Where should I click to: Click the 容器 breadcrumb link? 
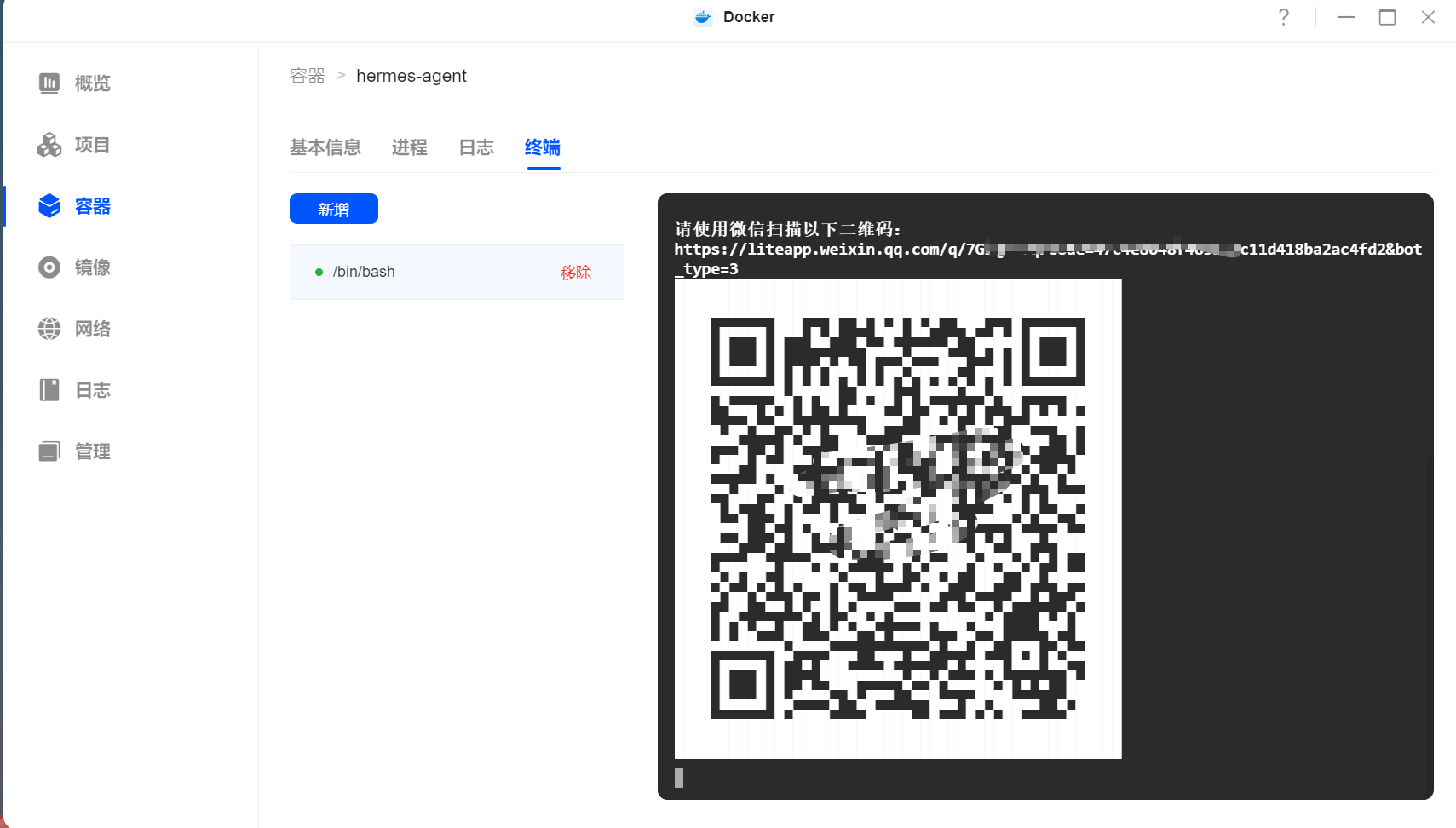click(x=308, y=76)
